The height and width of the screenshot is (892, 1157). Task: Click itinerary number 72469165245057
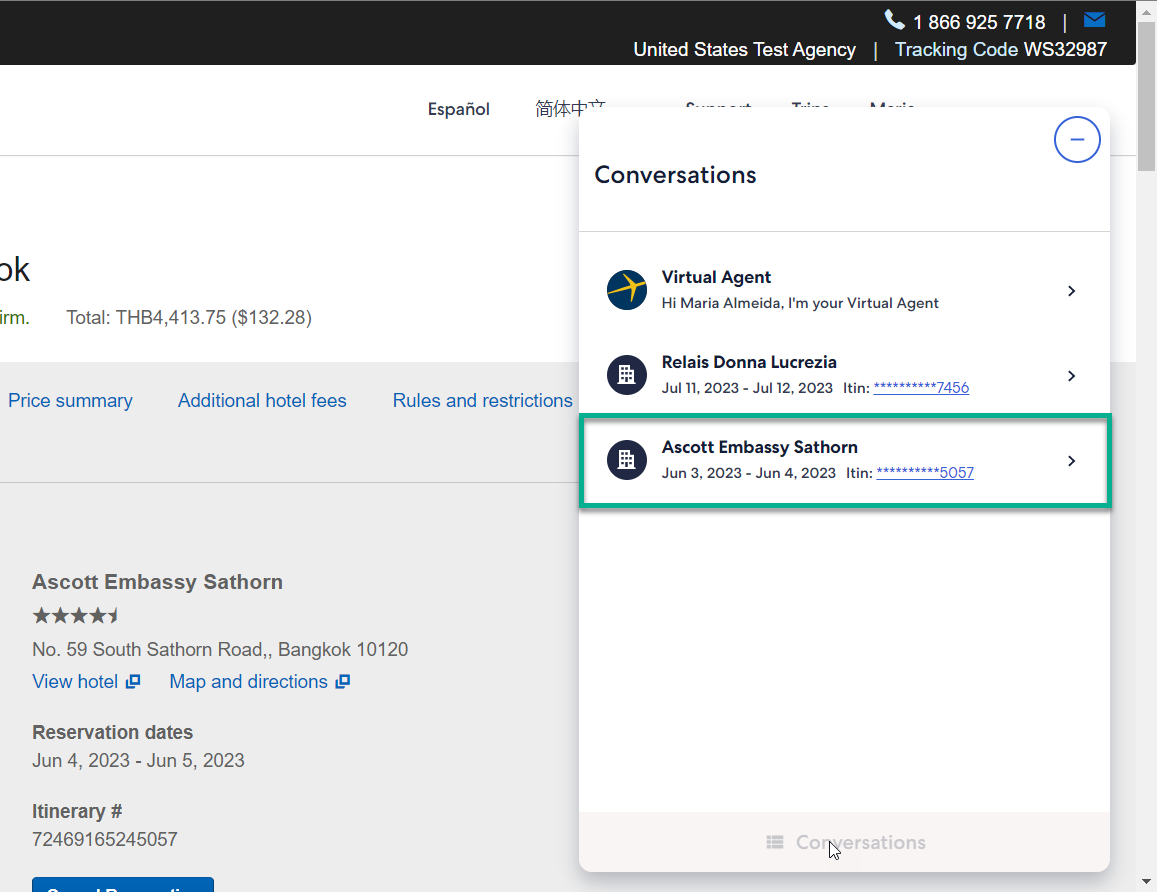[x=105, y=839]
